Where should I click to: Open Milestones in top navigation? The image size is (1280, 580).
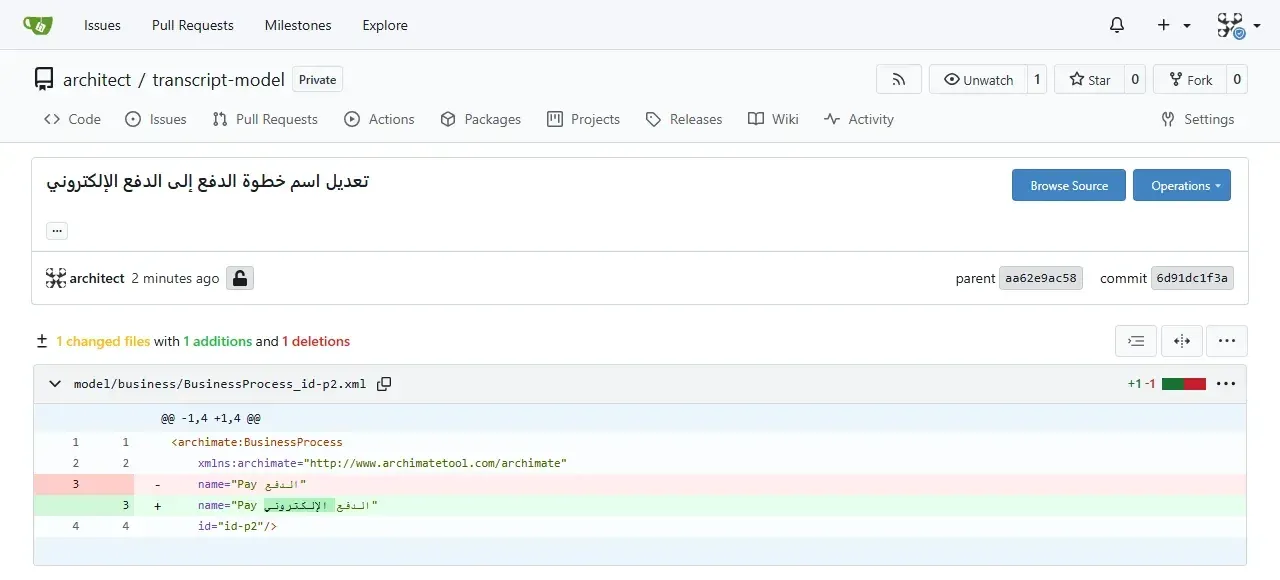coord(298,25)
